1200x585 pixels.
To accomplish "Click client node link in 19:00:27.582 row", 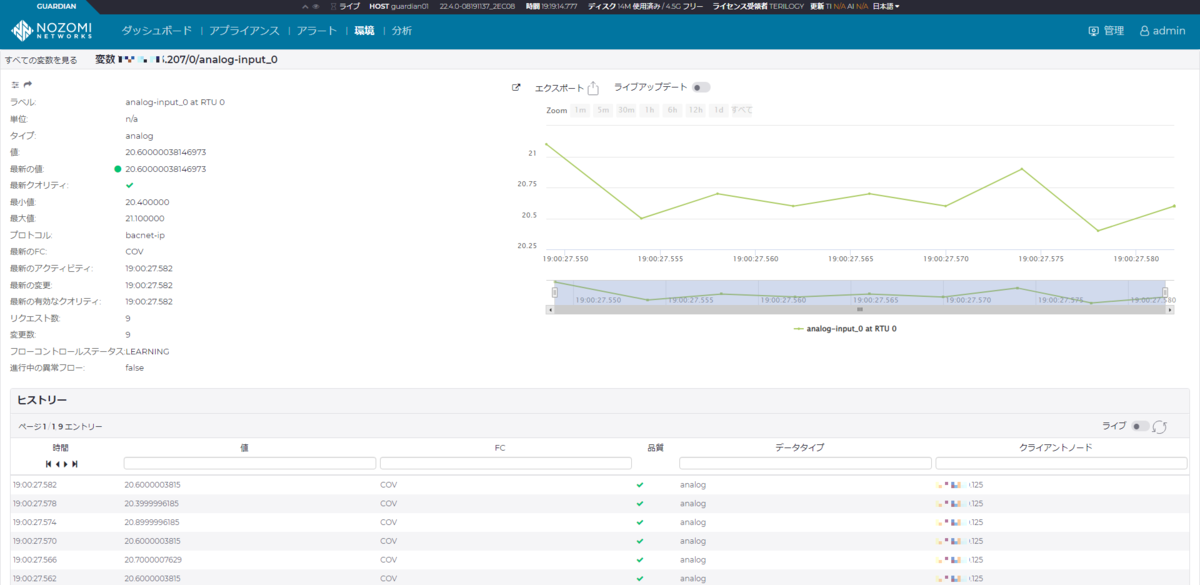I will pos(960,485).
